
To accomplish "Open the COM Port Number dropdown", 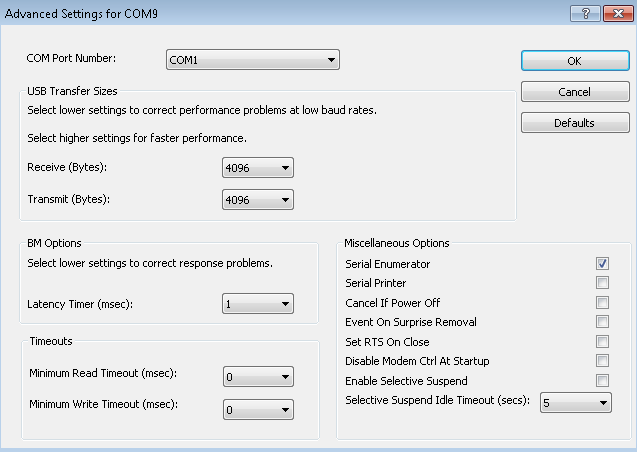I will (x=253, y=60).
